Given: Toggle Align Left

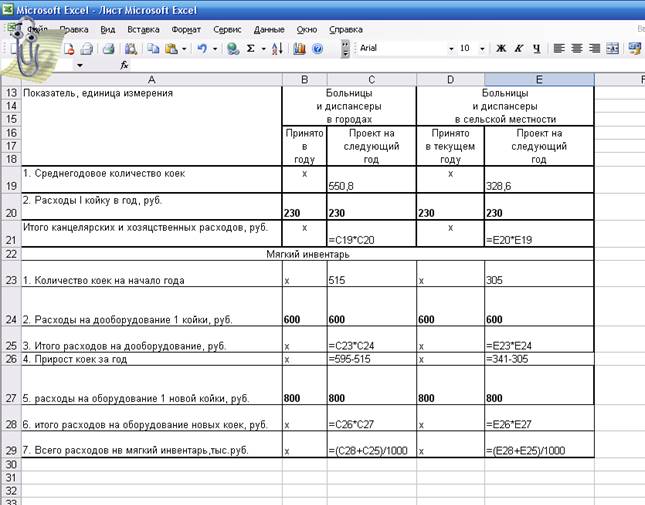Looking at the screenshot, I should tap(559, 49).
